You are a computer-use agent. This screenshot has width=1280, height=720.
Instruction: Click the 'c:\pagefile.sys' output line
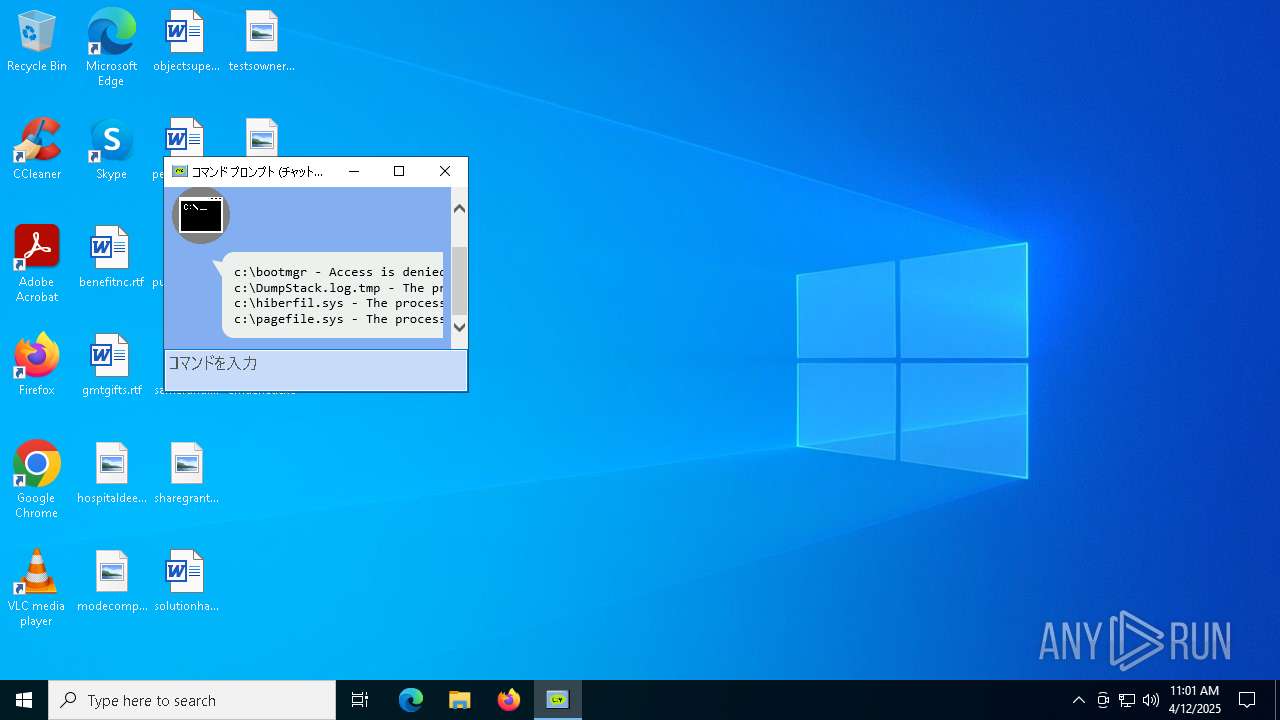pos(339,319)
